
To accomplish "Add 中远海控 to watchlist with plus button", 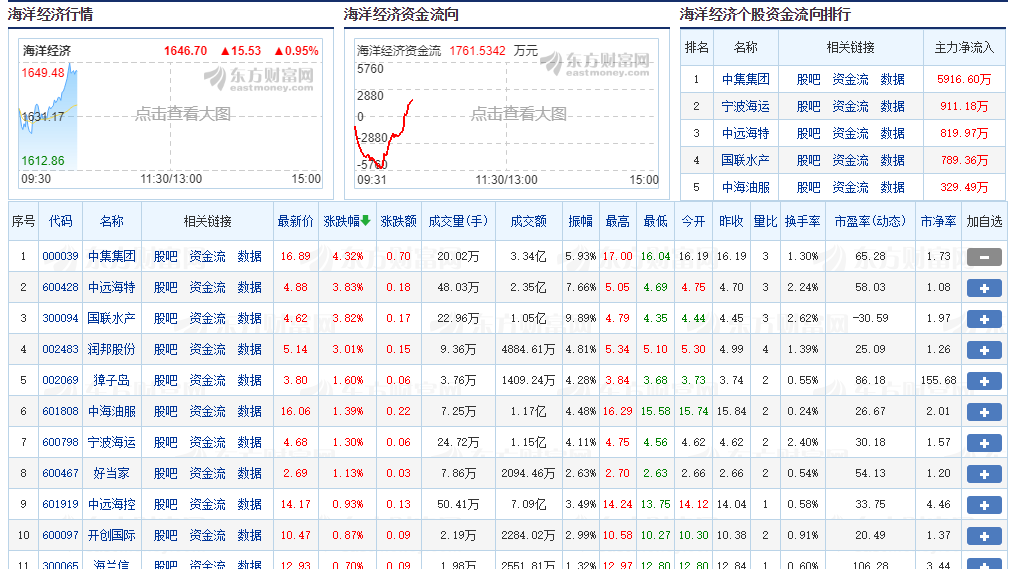I will (x=984, y=505).
